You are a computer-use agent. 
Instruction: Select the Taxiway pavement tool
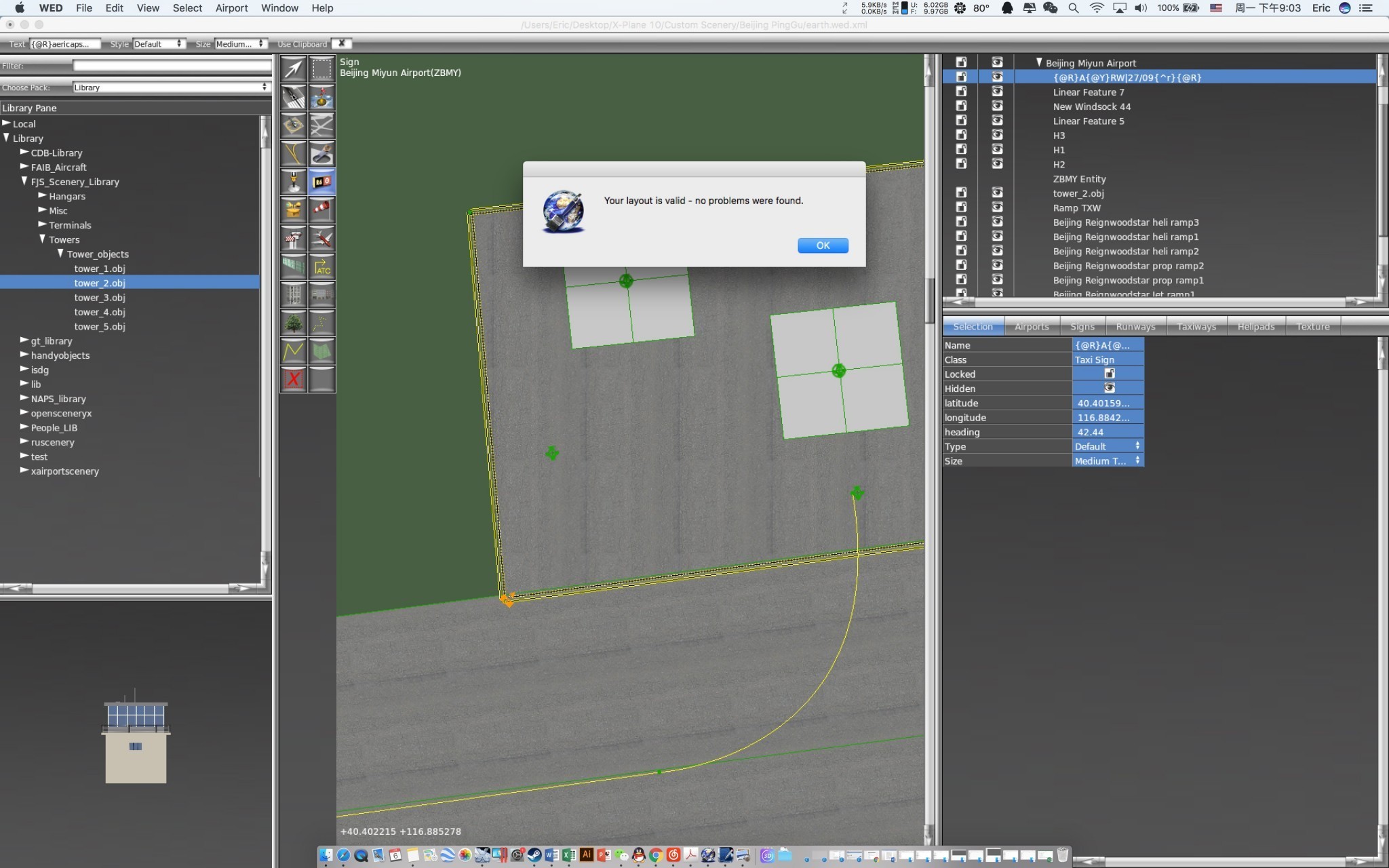tap(321, 125)
